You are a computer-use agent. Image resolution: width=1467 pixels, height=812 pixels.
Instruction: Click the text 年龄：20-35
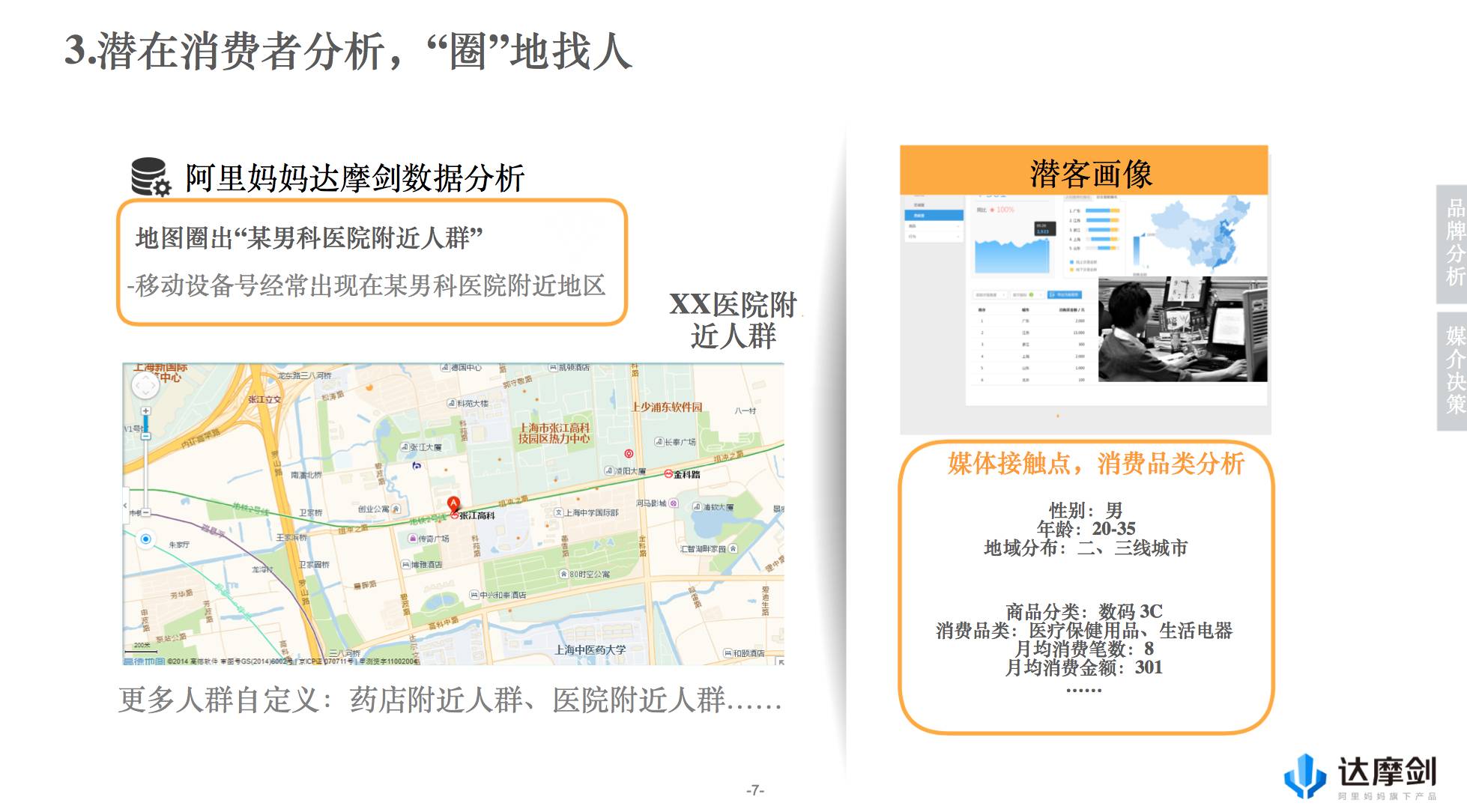click(x=1086, y=529)
